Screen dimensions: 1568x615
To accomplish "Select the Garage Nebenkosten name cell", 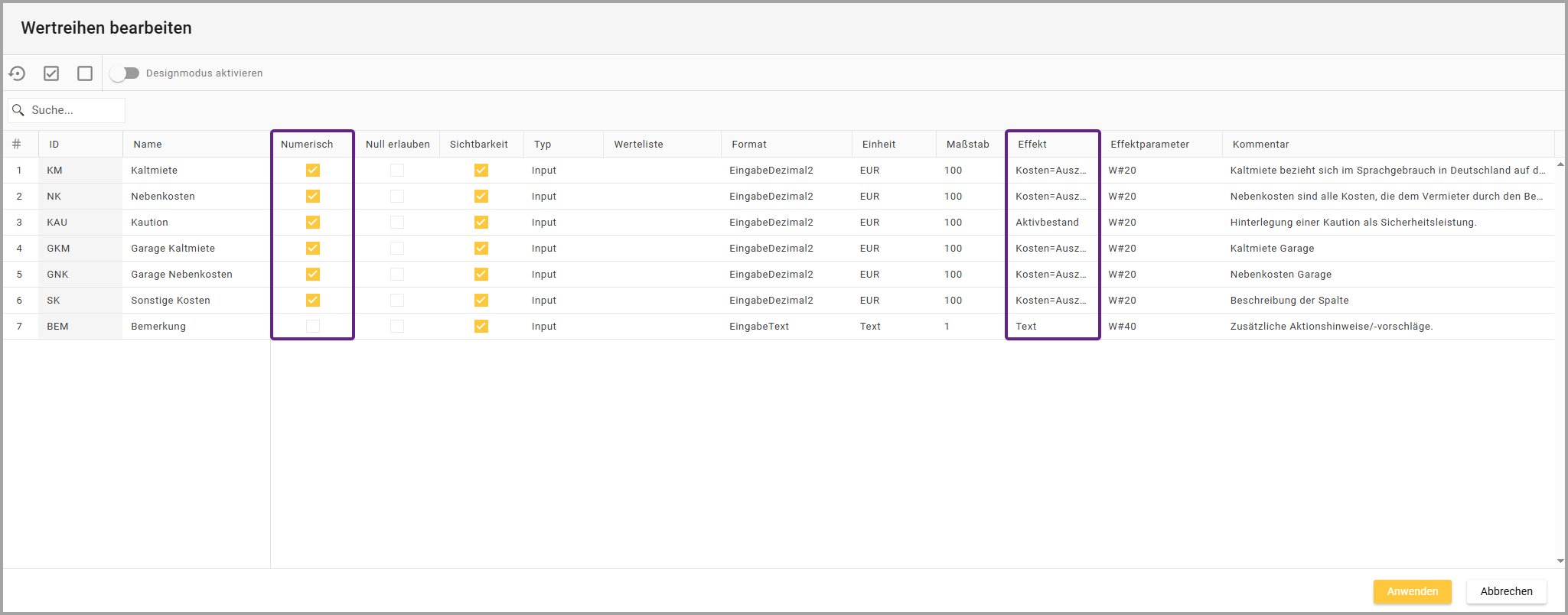I will [x=181, y=275].
